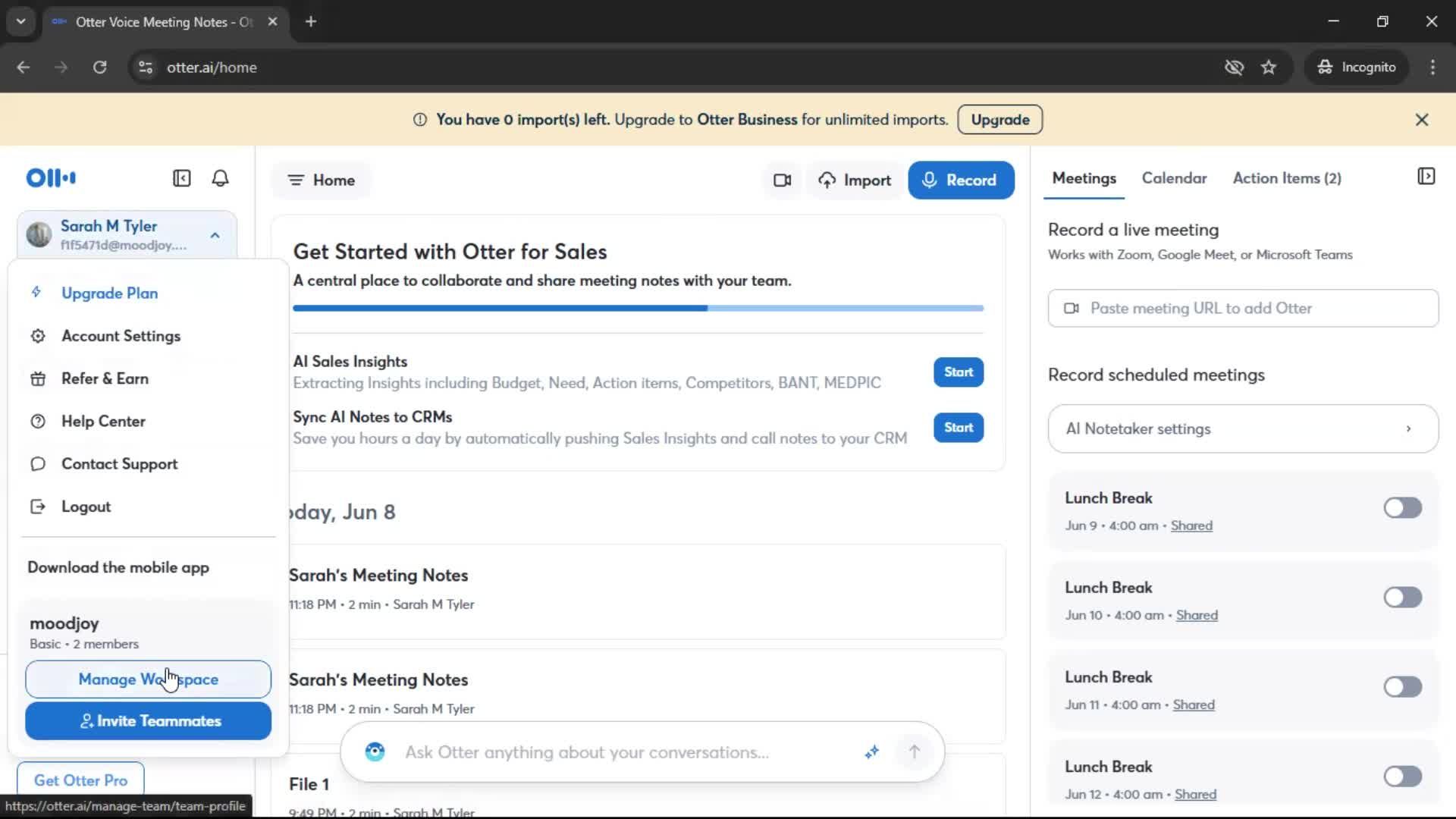The width and height of the screenshot is (1456, 819).
Task: Open Shared link for Jun 12 Lunch Break
Action: (1195, 794)
